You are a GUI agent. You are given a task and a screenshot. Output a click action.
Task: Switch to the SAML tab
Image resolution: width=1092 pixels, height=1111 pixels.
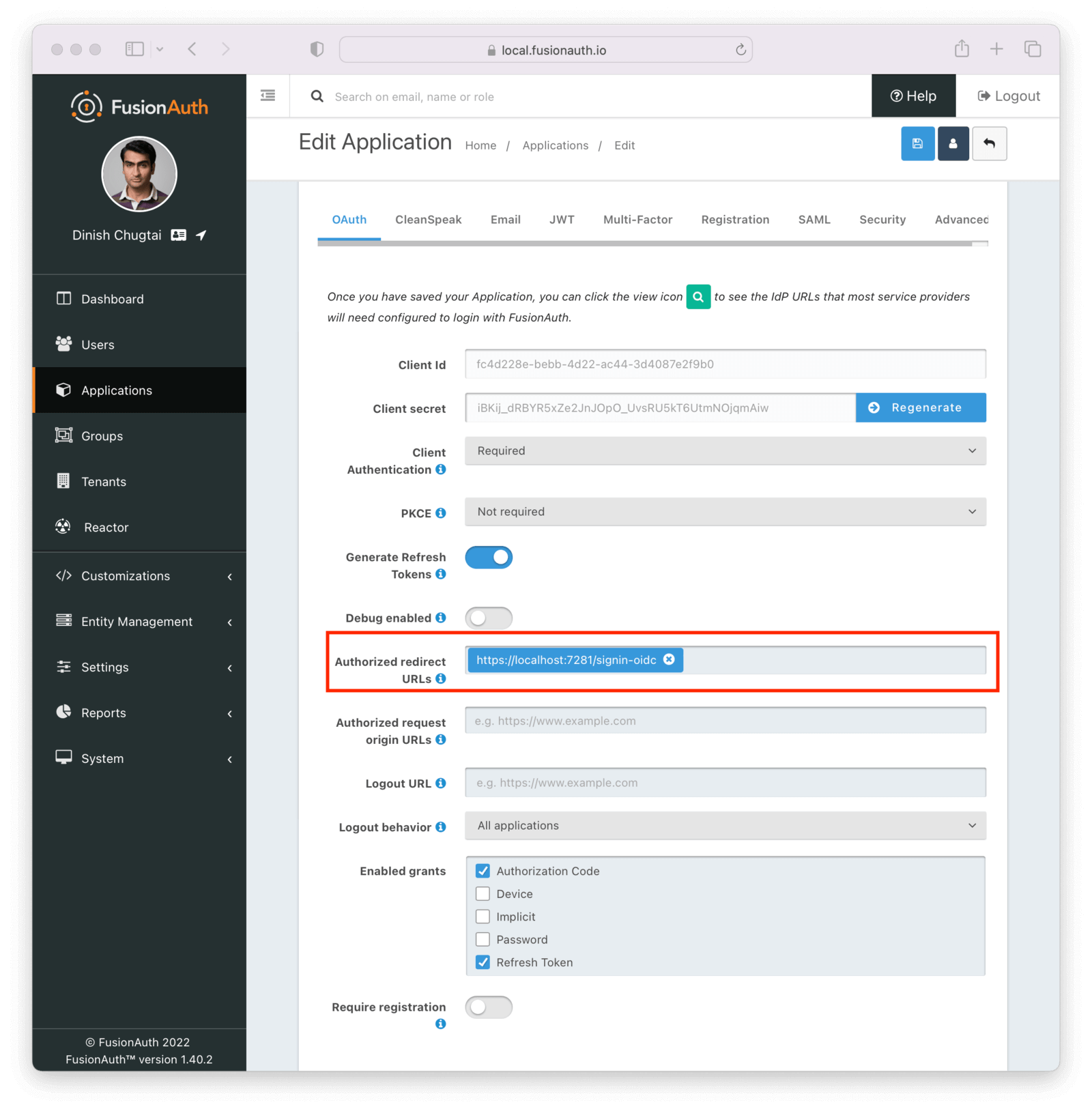click(814, 220)
